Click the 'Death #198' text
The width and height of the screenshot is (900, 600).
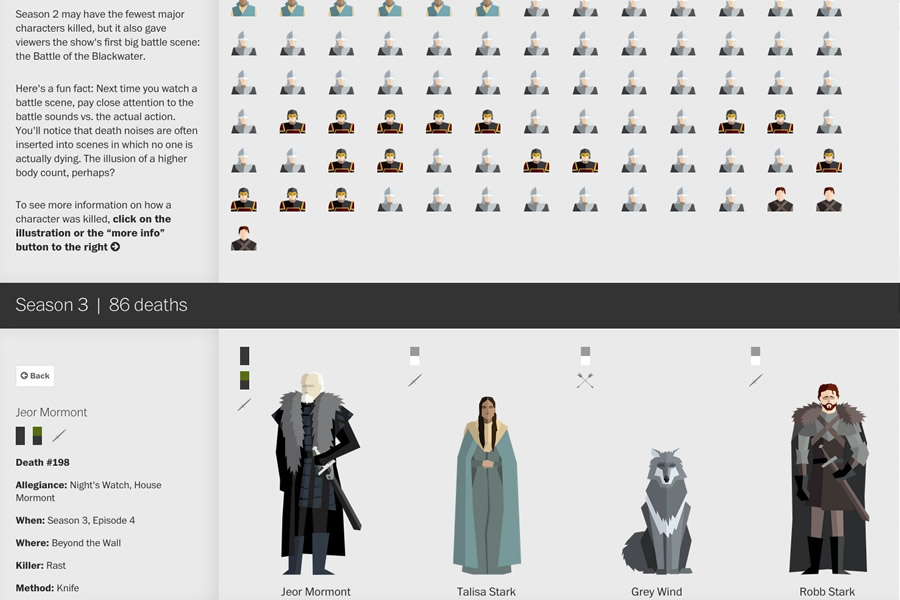tap(42, 462)
